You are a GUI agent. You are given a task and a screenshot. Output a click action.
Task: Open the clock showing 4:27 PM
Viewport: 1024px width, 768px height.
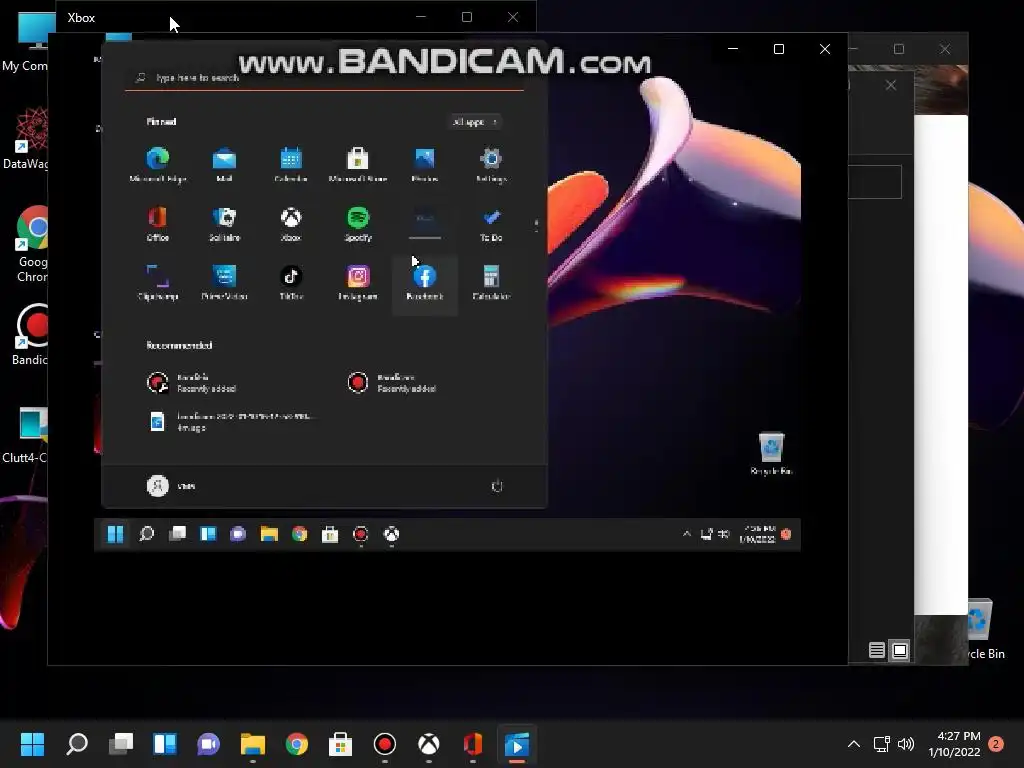[x=954, y=744]
